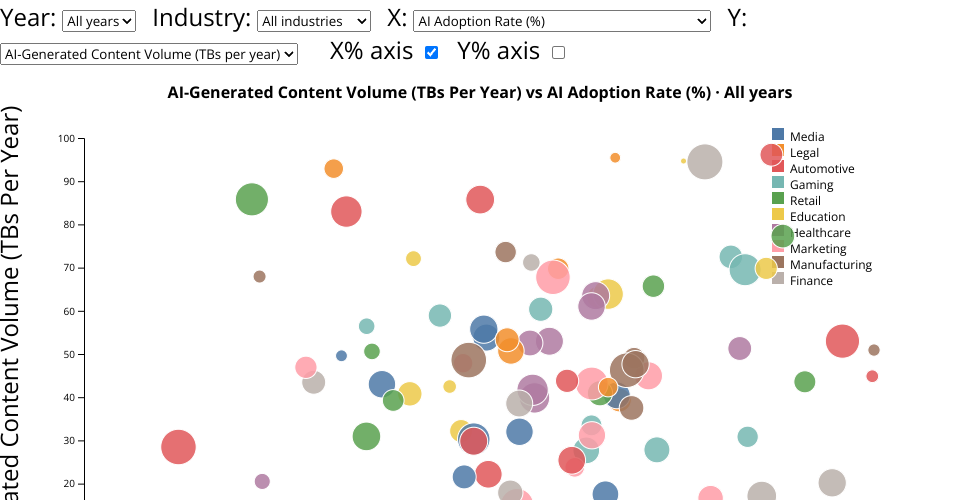Click the small orange bubble near 93 TBs

pos(334,169)
